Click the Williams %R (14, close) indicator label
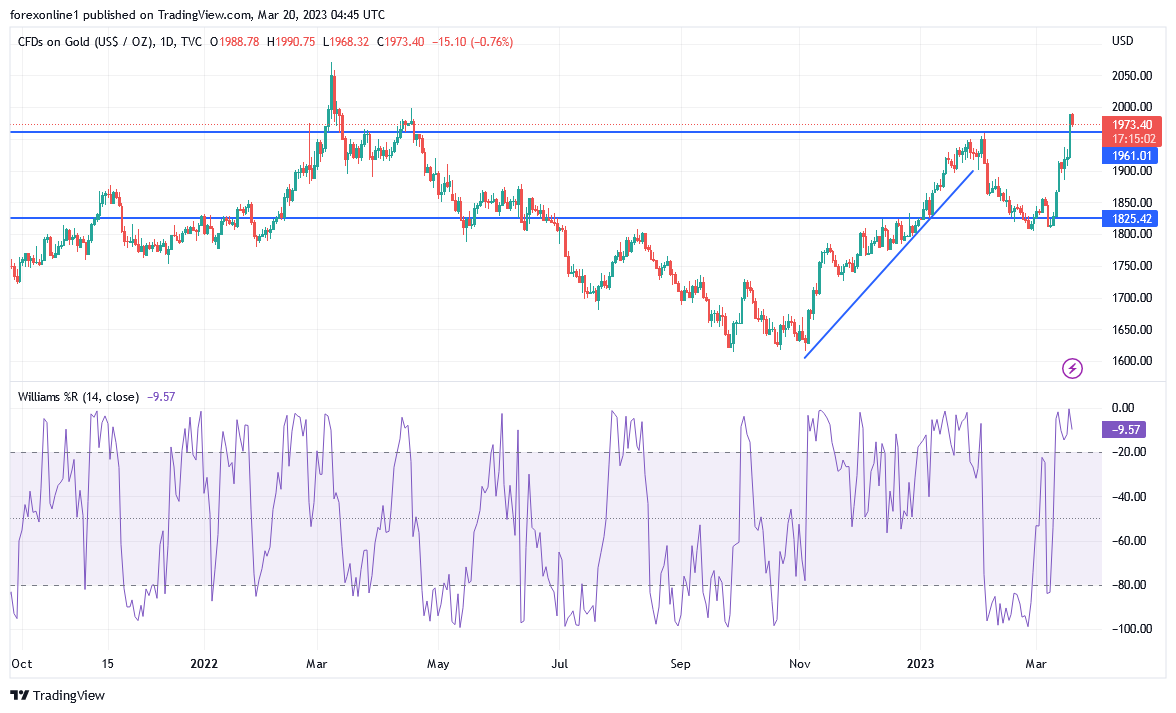 pos(78,397)
